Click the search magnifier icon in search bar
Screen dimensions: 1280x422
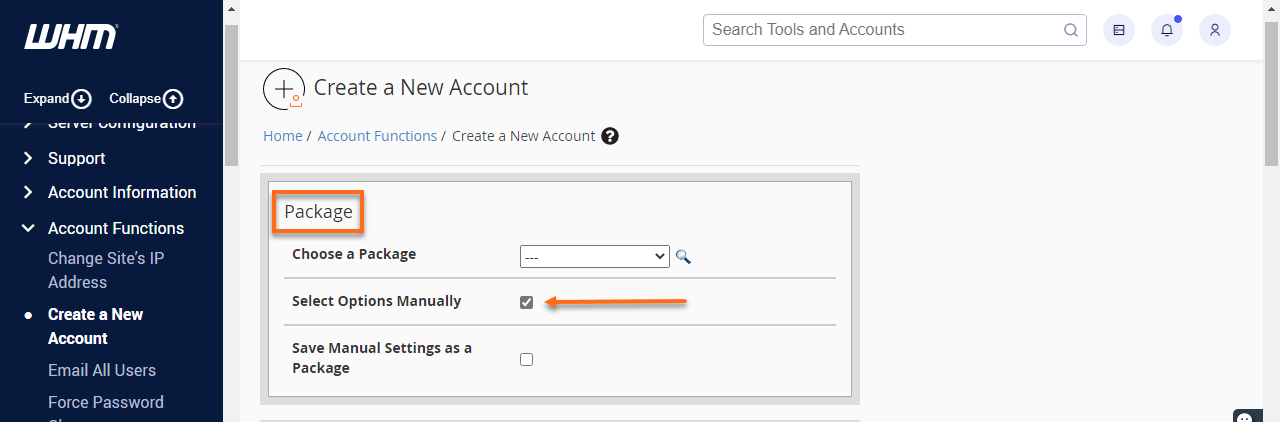1071,30
